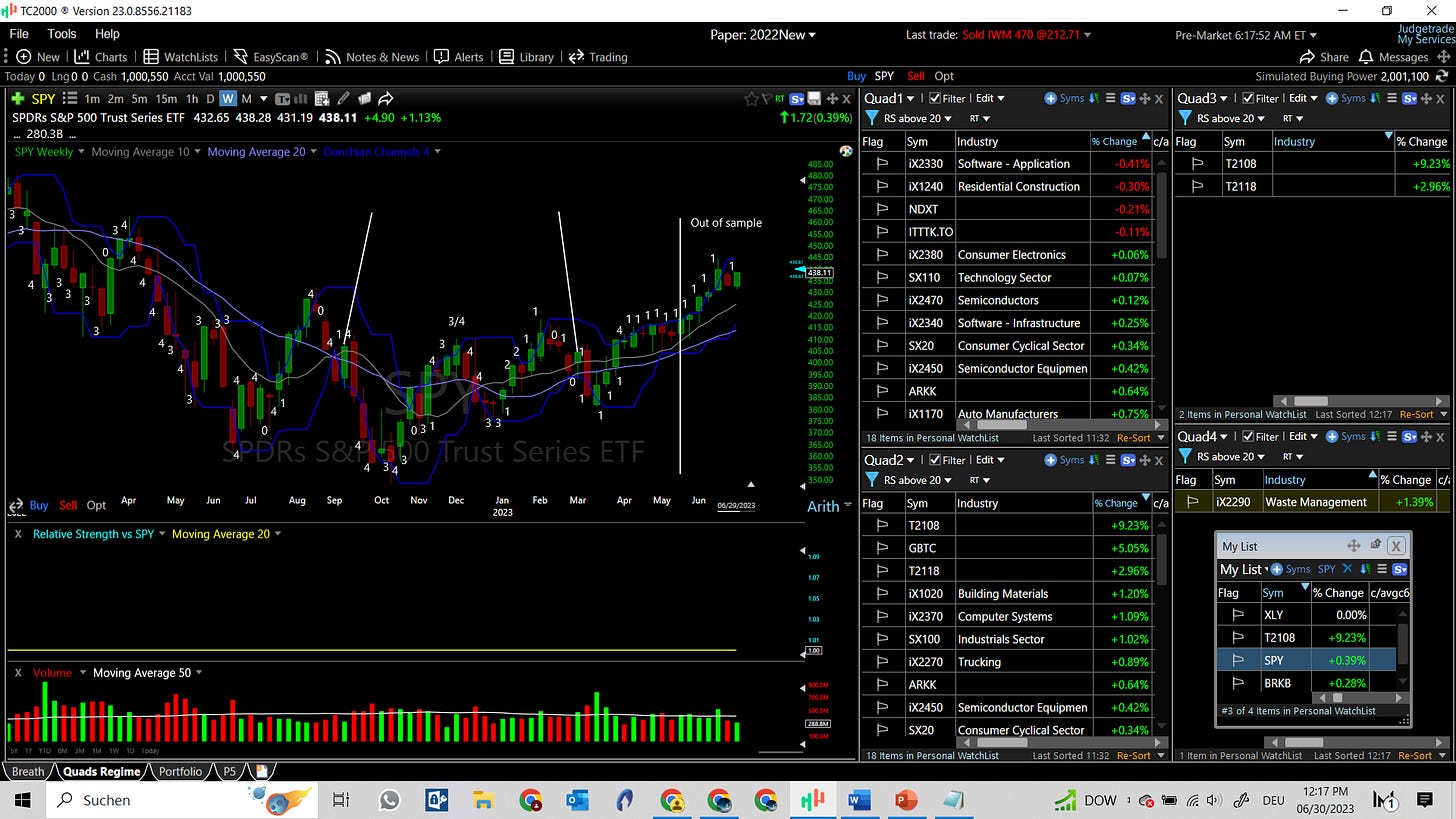Image resolution: width=1456 pixels, height=819 pixels.
Task: Click the chart share arrow icon
Action: pyautogui.click(x=385, y=98)
